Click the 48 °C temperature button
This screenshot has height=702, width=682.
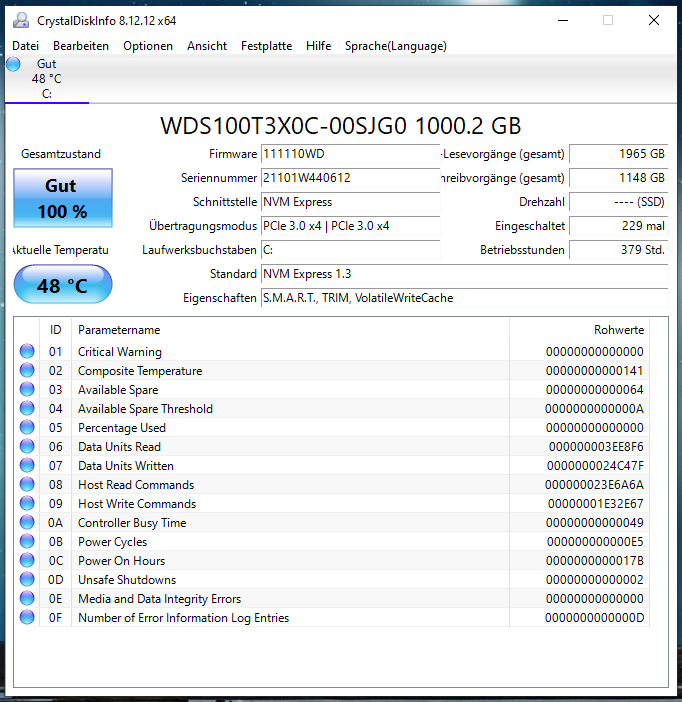click(63, 284)
